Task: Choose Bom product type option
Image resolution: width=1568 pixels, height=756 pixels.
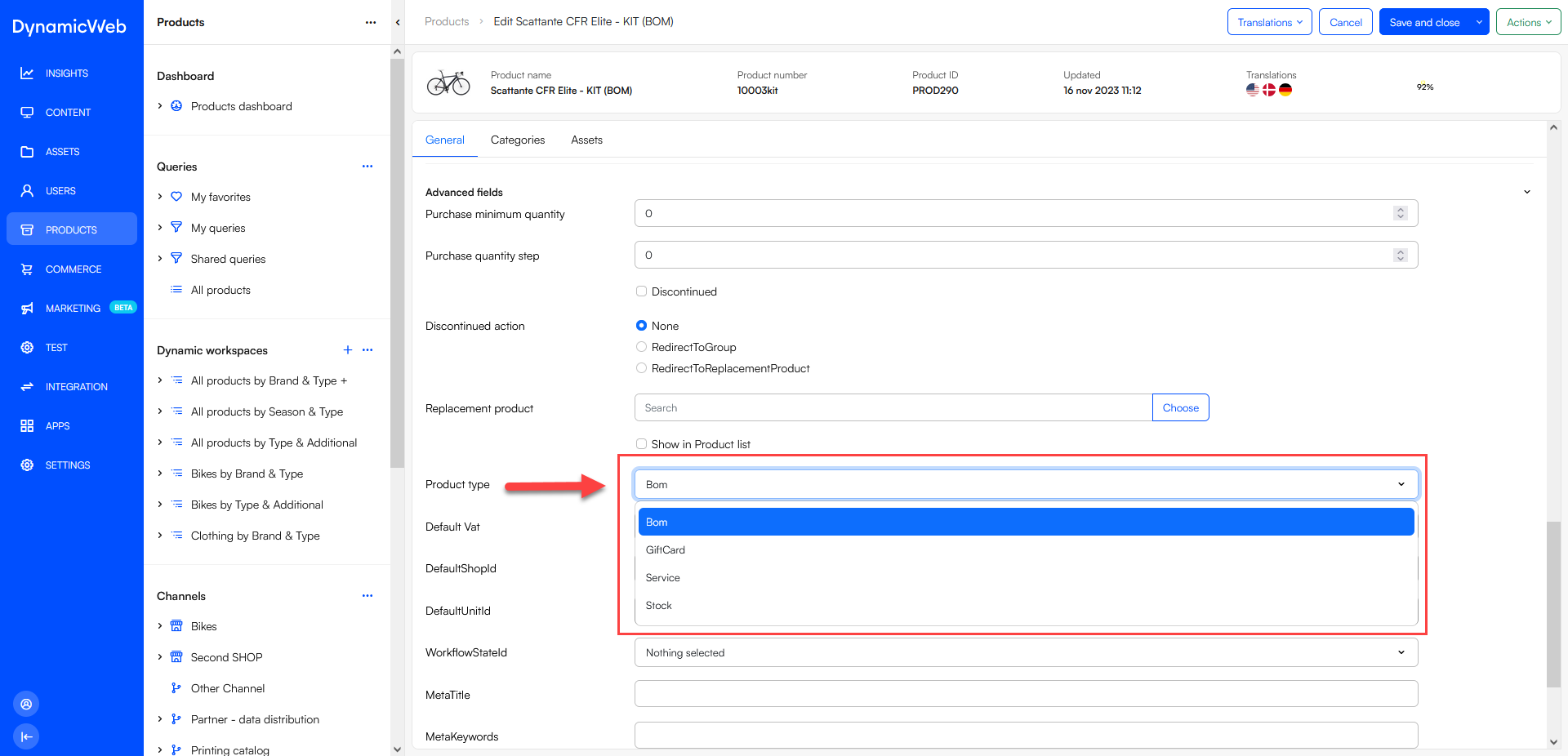Action: (x=1026, y=522)
